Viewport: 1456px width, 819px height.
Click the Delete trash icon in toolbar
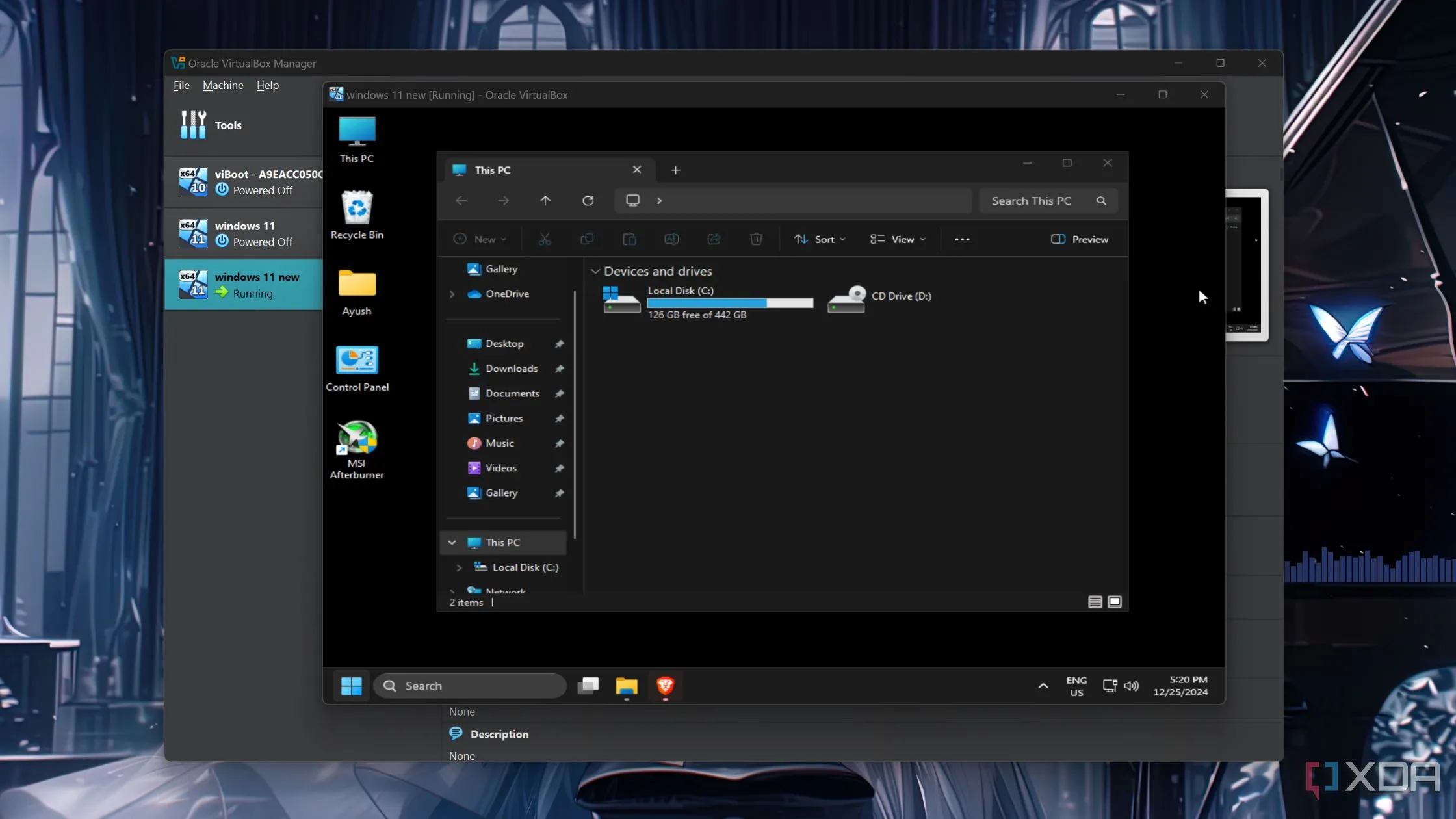(x=756, y=239)
